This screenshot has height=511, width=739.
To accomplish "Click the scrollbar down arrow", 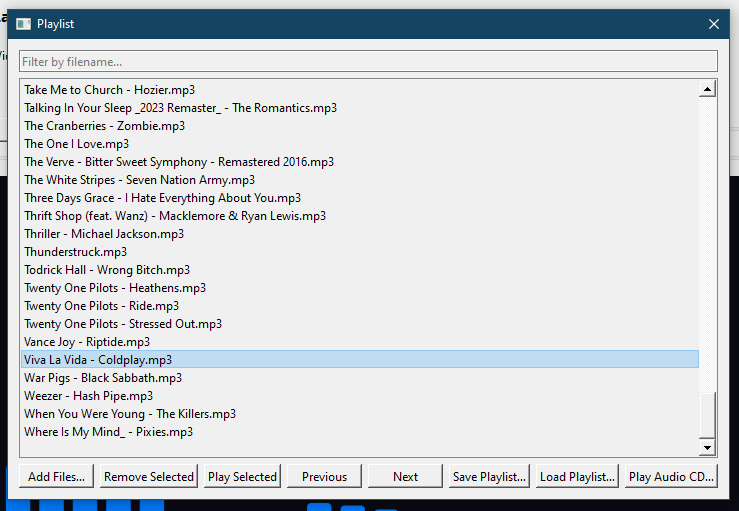I will click(707, 447).
